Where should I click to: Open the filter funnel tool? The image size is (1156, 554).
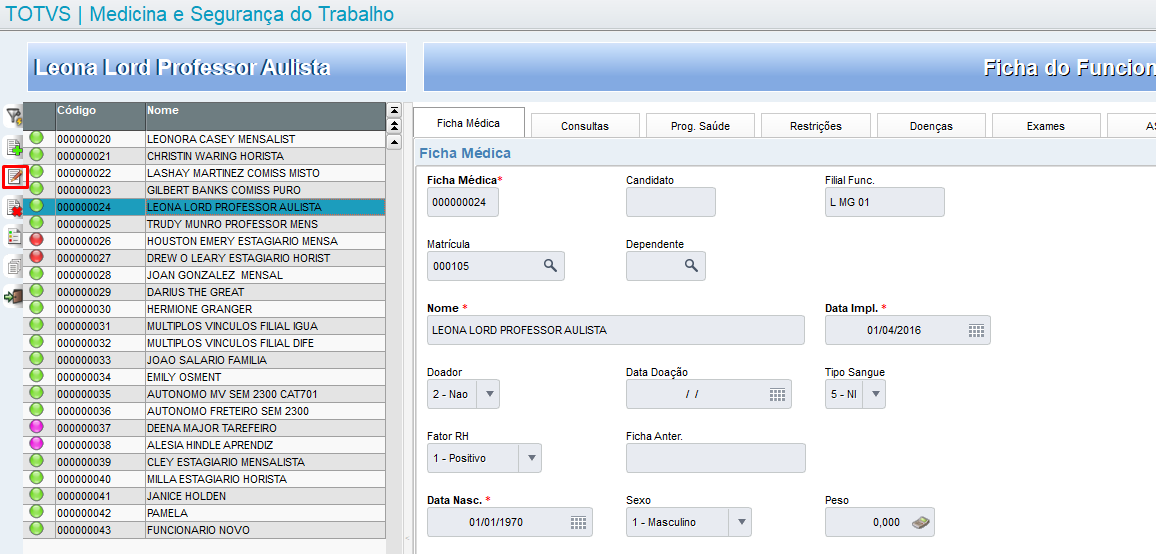(14, 116)
